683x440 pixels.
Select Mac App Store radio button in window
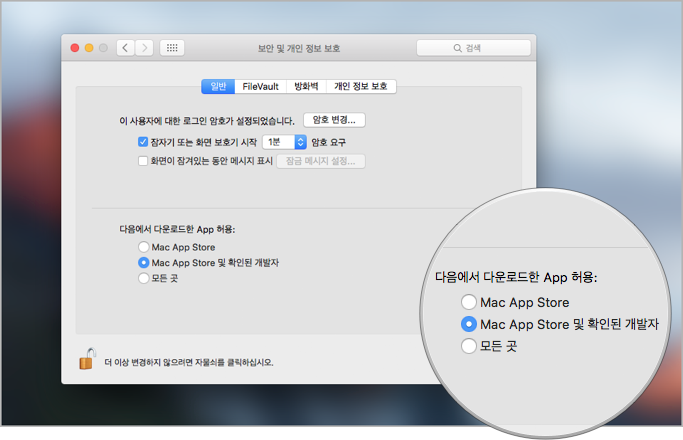(143, 247)
